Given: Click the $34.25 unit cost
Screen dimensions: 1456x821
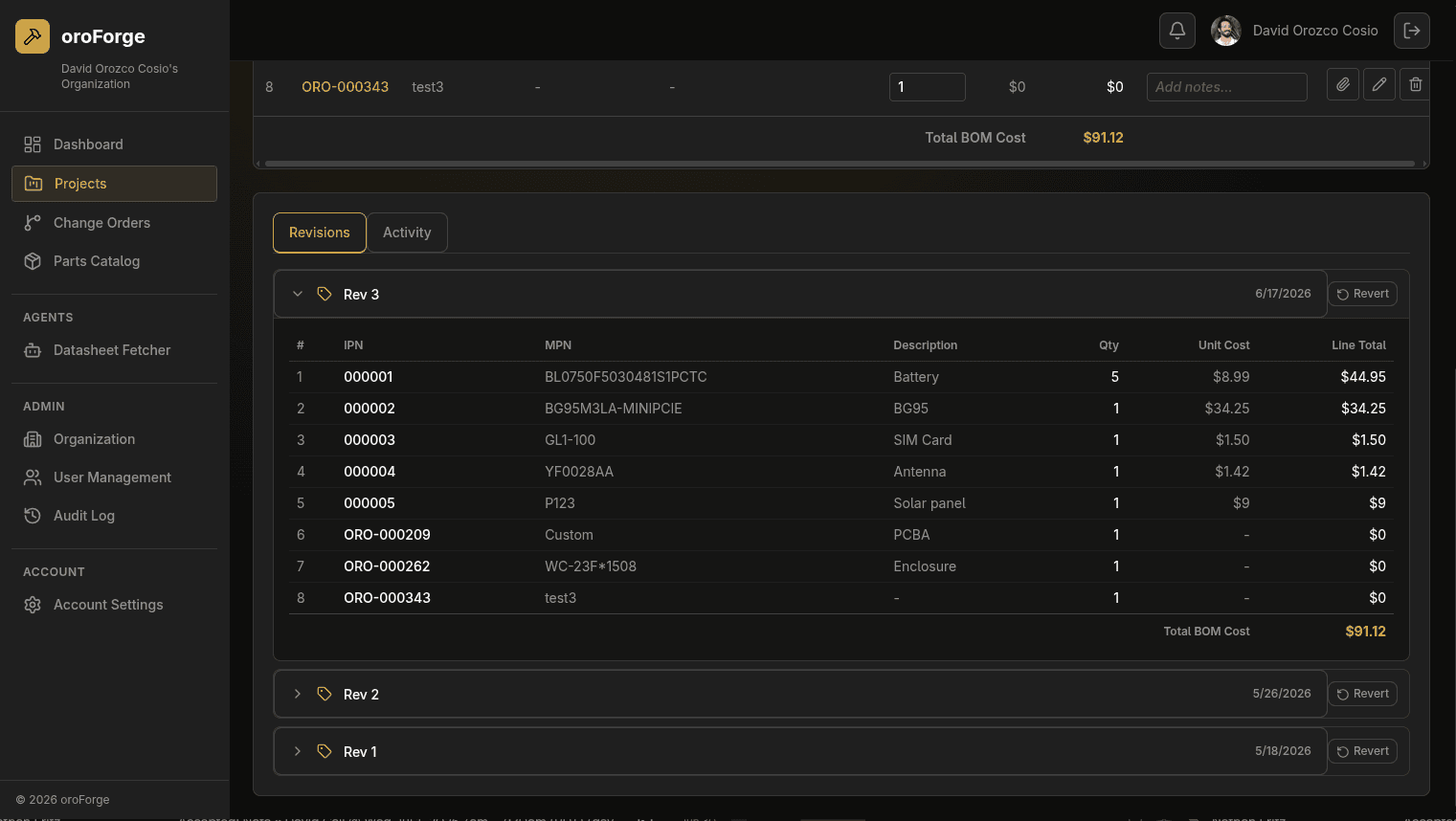Looking at the screenshot, I should pos(1227,409).
